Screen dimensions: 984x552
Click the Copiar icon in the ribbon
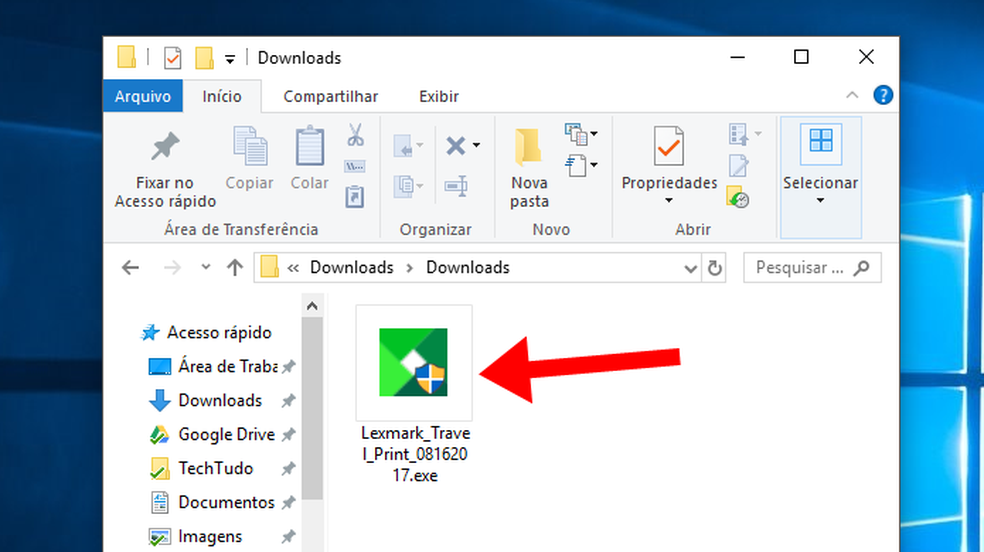click(x=249, y=148)
